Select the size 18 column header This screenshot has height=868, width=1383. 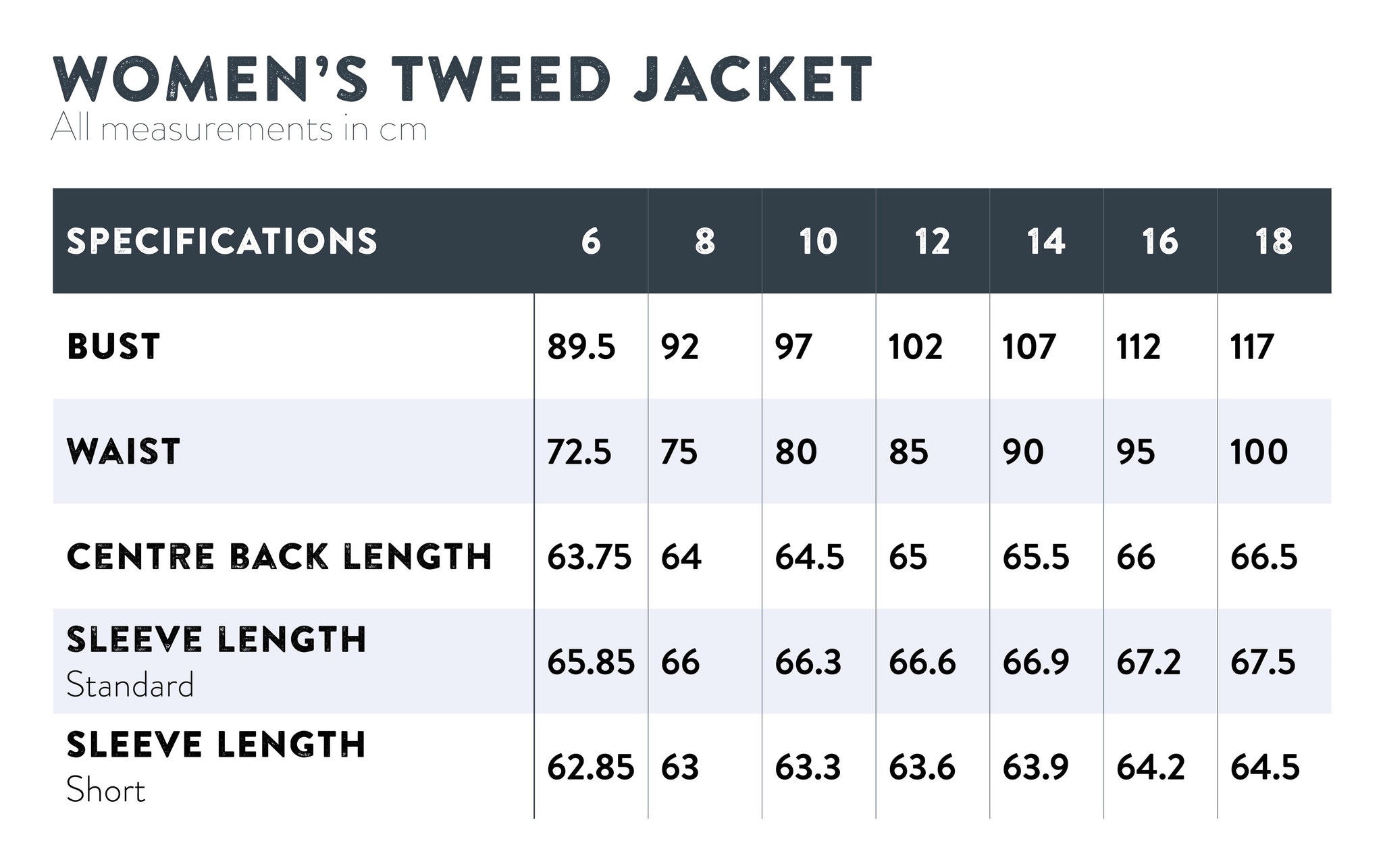tap(1274, 241)
